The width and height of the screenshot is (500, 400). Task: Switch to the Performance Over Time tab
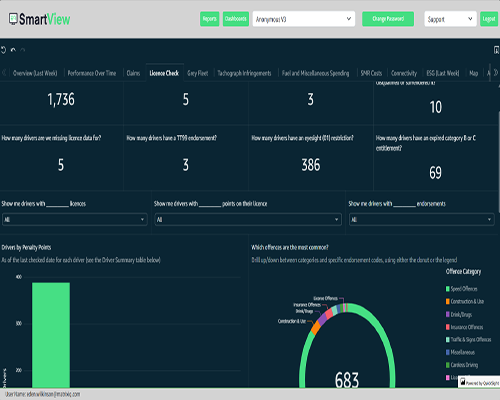[x=92, y=73]
